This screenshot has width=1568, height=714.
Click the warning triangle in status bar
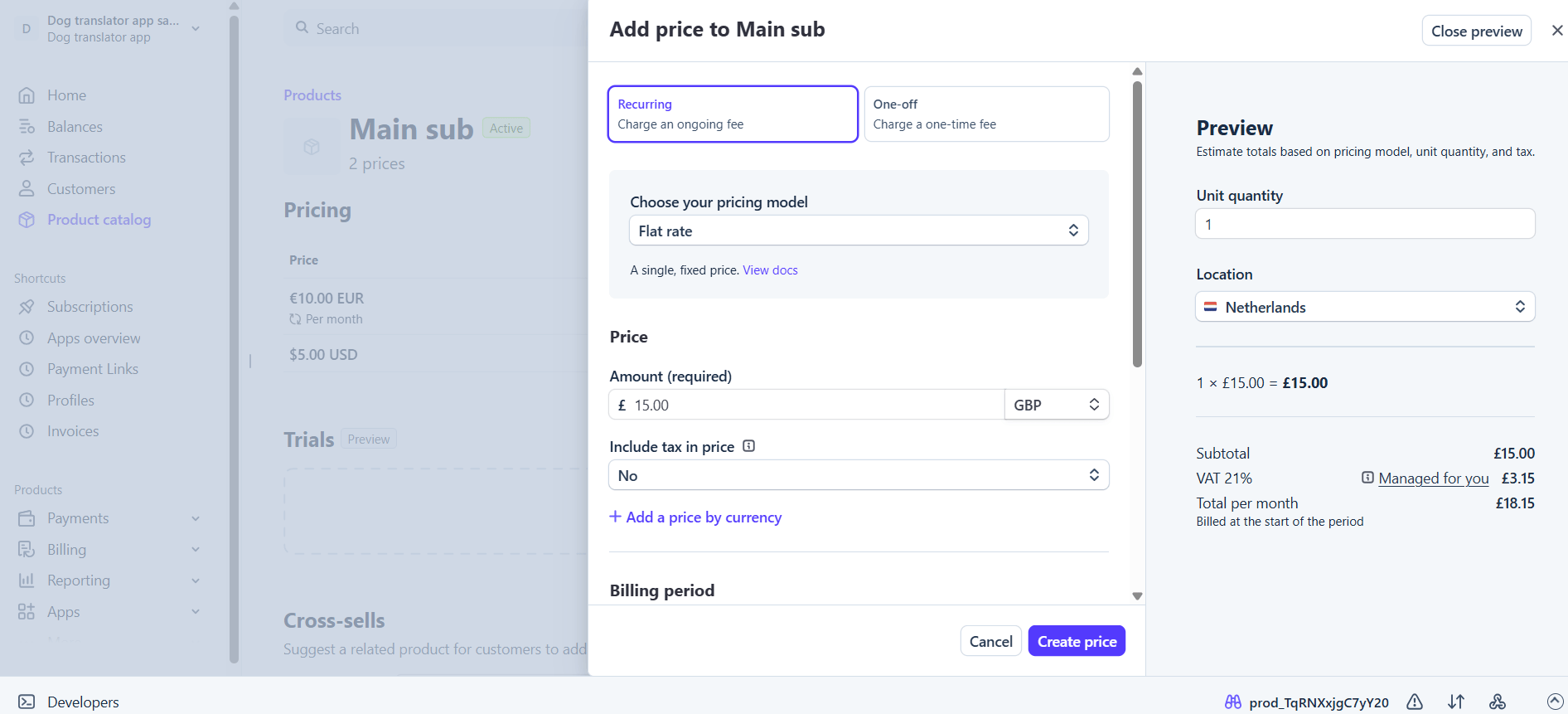pos(1415,702)
